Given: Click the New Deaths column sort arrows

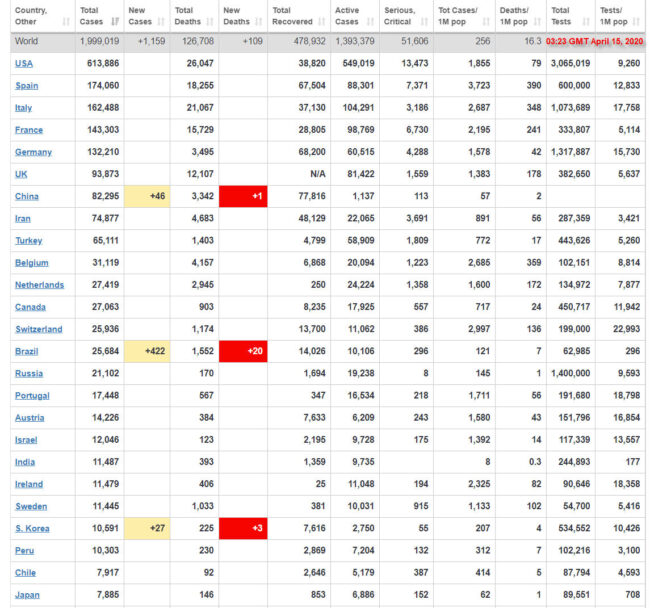Looking at the screenshot, I should tap(258, 21).
